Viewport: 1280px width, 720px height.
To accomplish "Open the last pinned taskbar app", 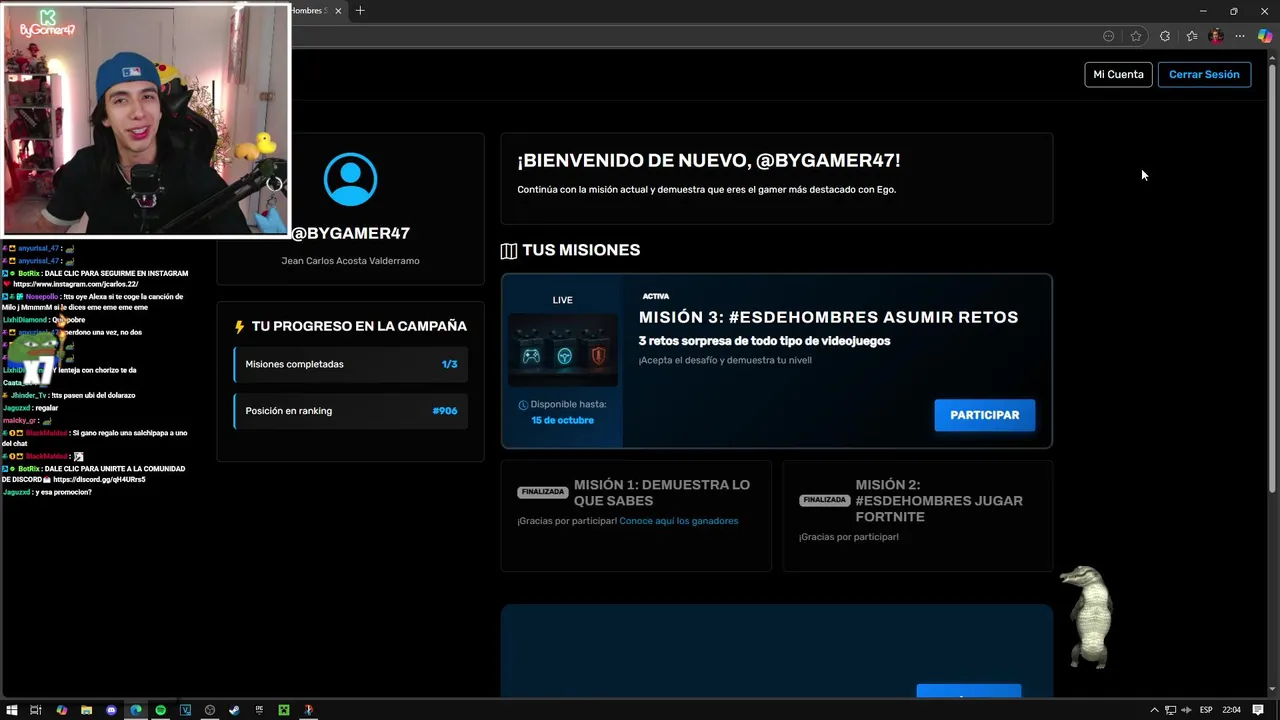I will click(x=308, y=710).
